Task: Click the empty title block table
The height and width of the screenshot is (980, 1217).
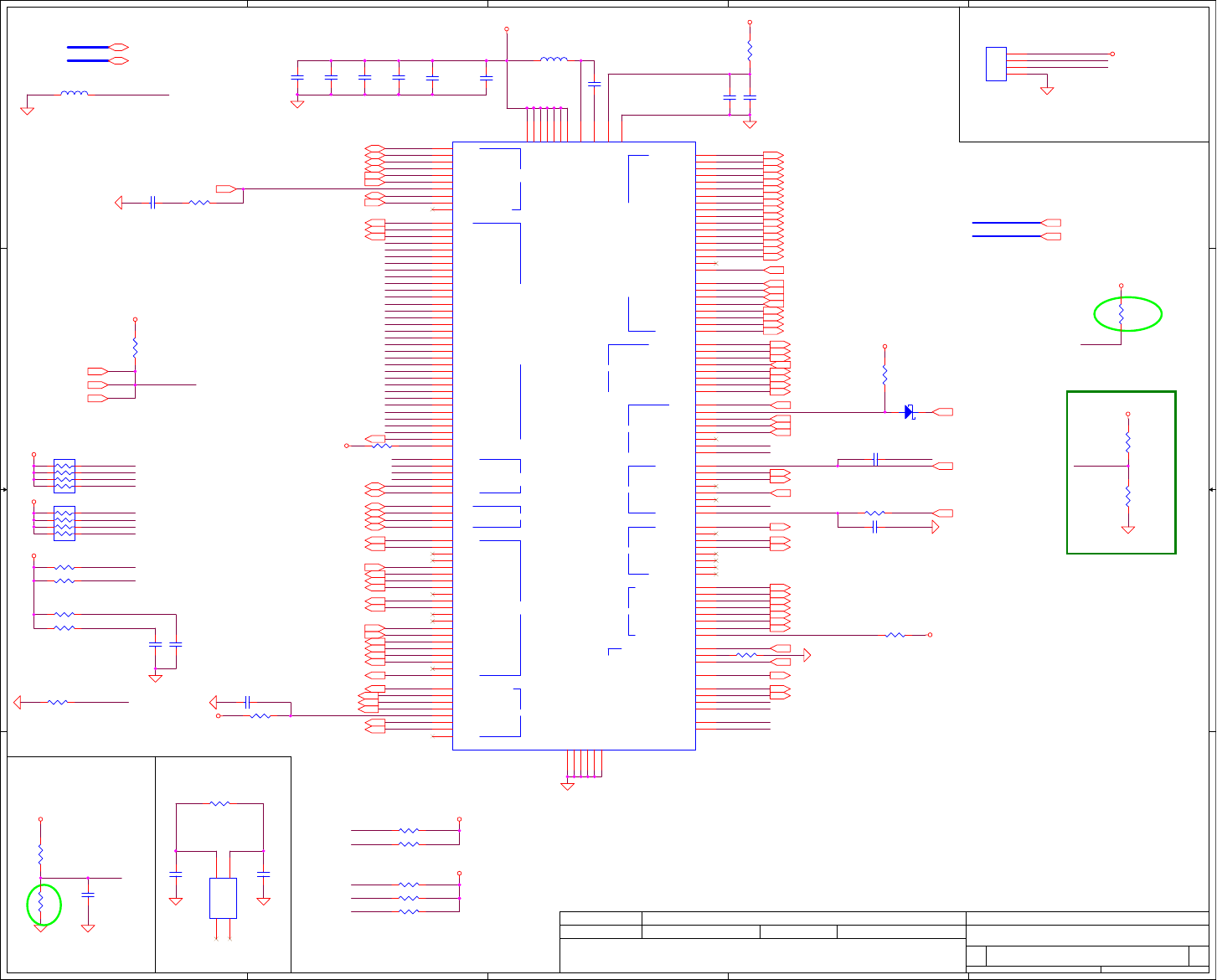Action: click(884, 942)
